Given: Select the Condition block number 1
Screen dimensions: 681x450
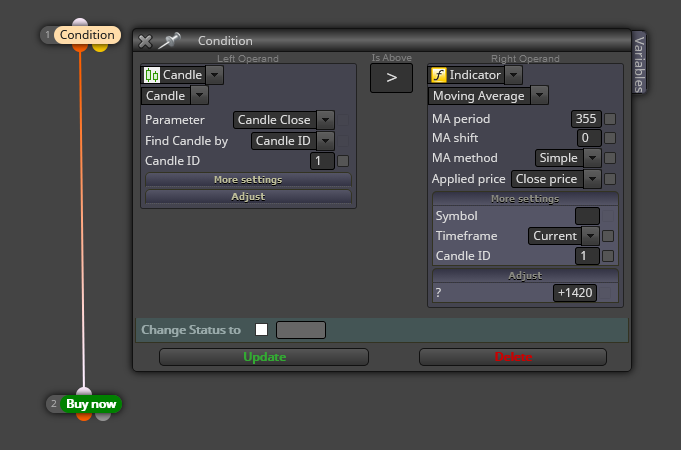Looking at the screenshot, I should [x=87, y=35].
